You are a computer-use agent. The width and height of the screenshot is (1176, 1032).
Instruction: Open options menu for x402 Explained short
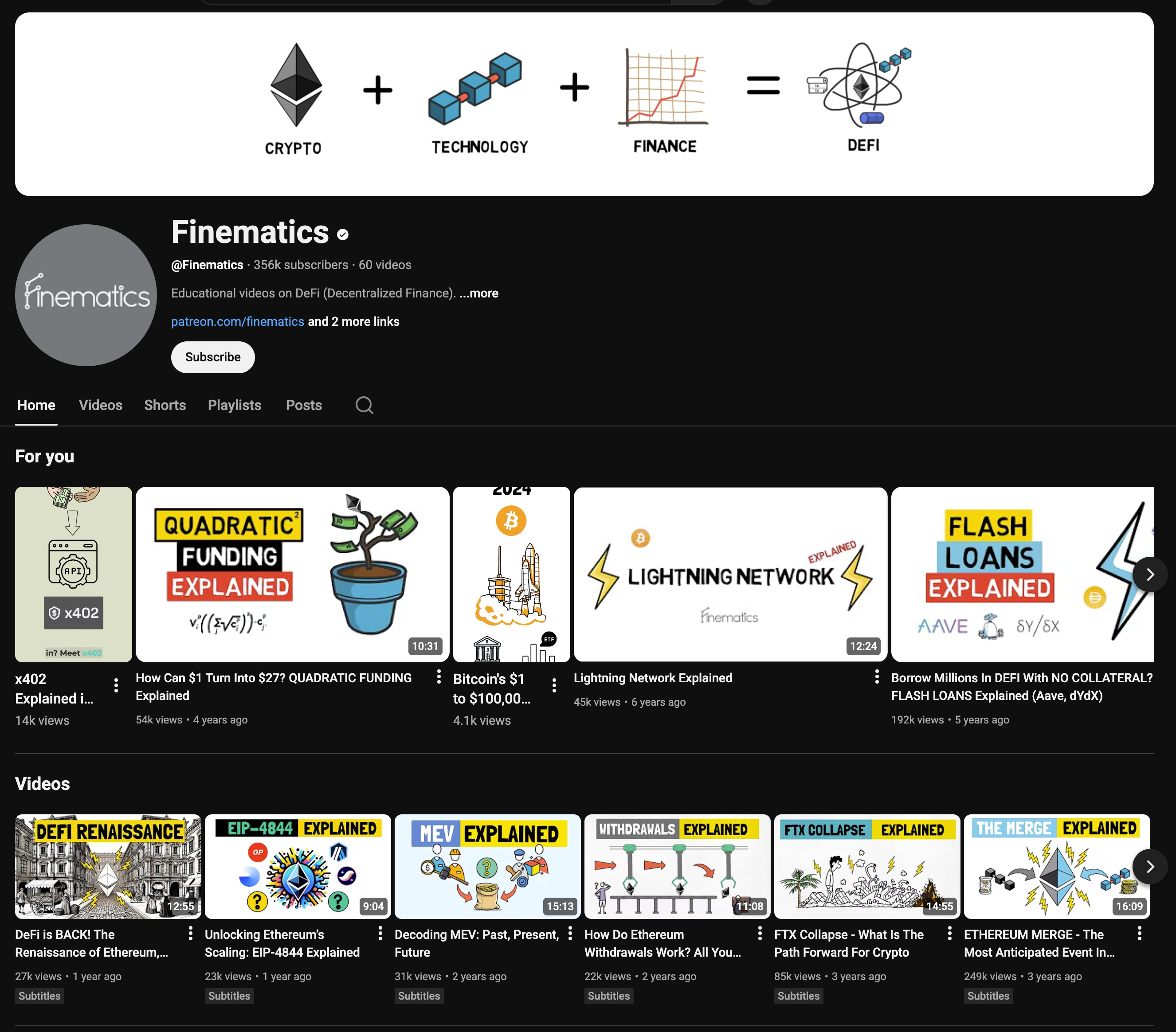click(x=116, y=684)
